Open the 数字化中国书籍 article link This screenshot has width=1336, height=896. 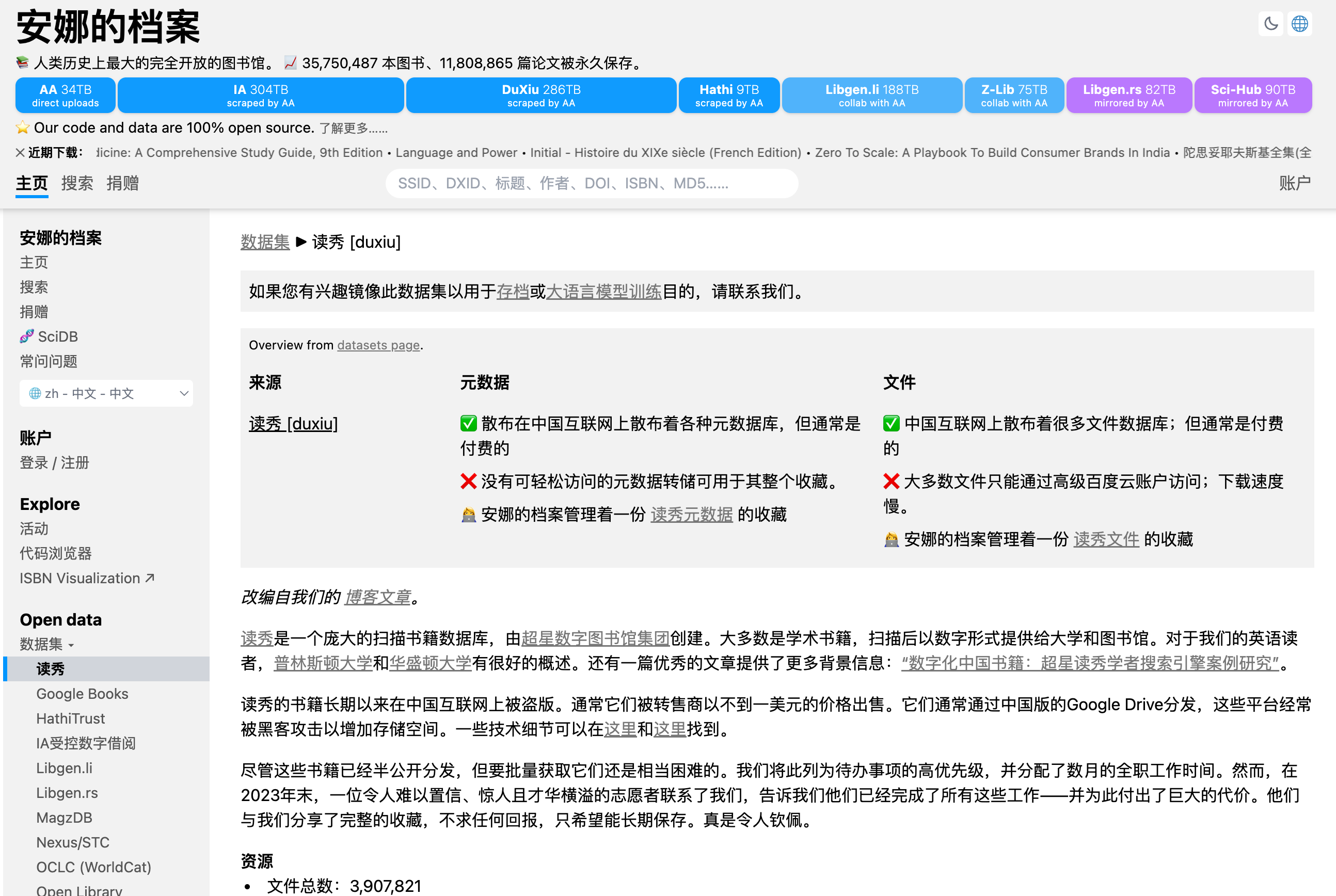1090,663
